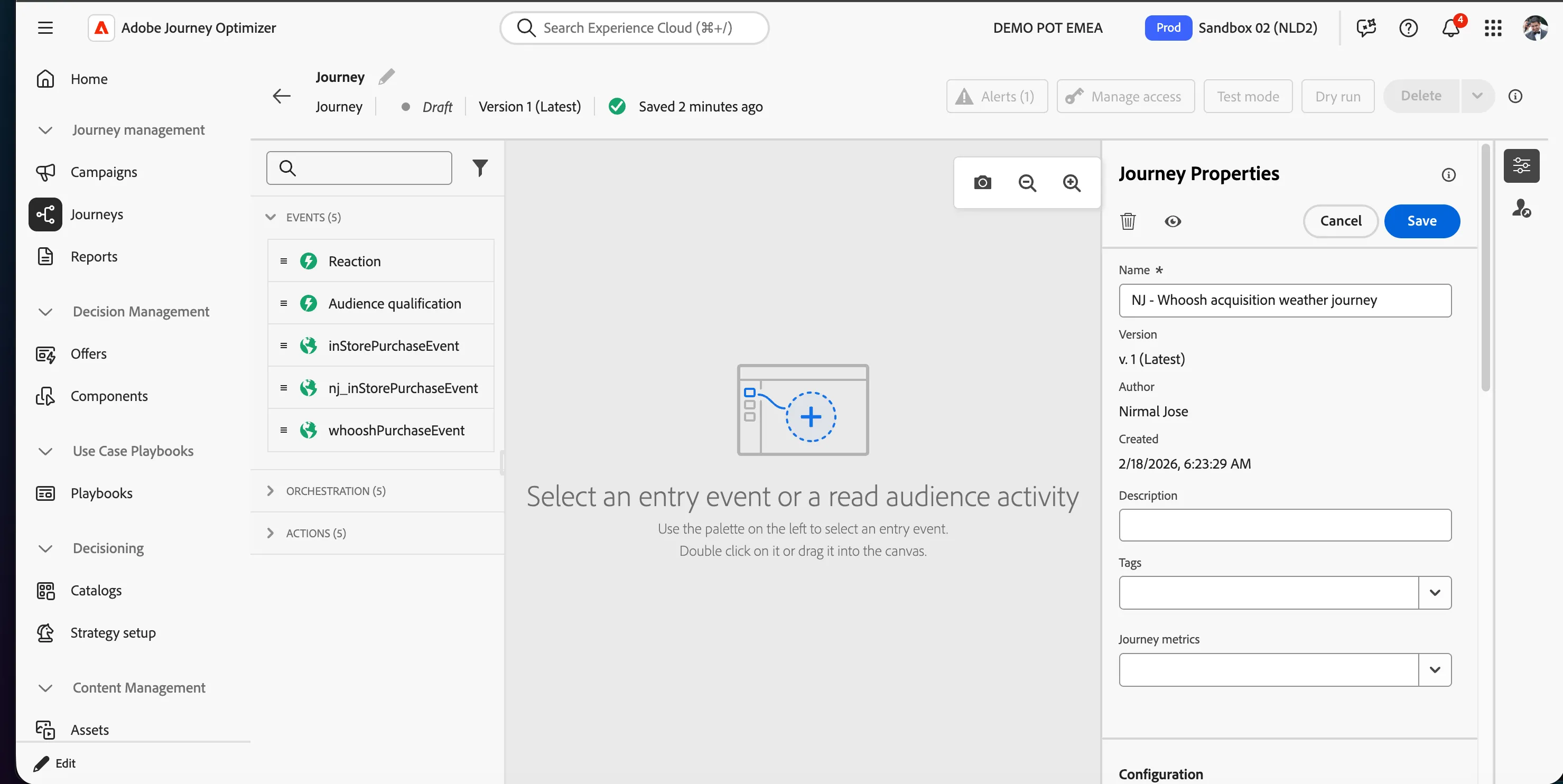
Task: Collapse the EVENTS (5) section
Action: point(271,217)
